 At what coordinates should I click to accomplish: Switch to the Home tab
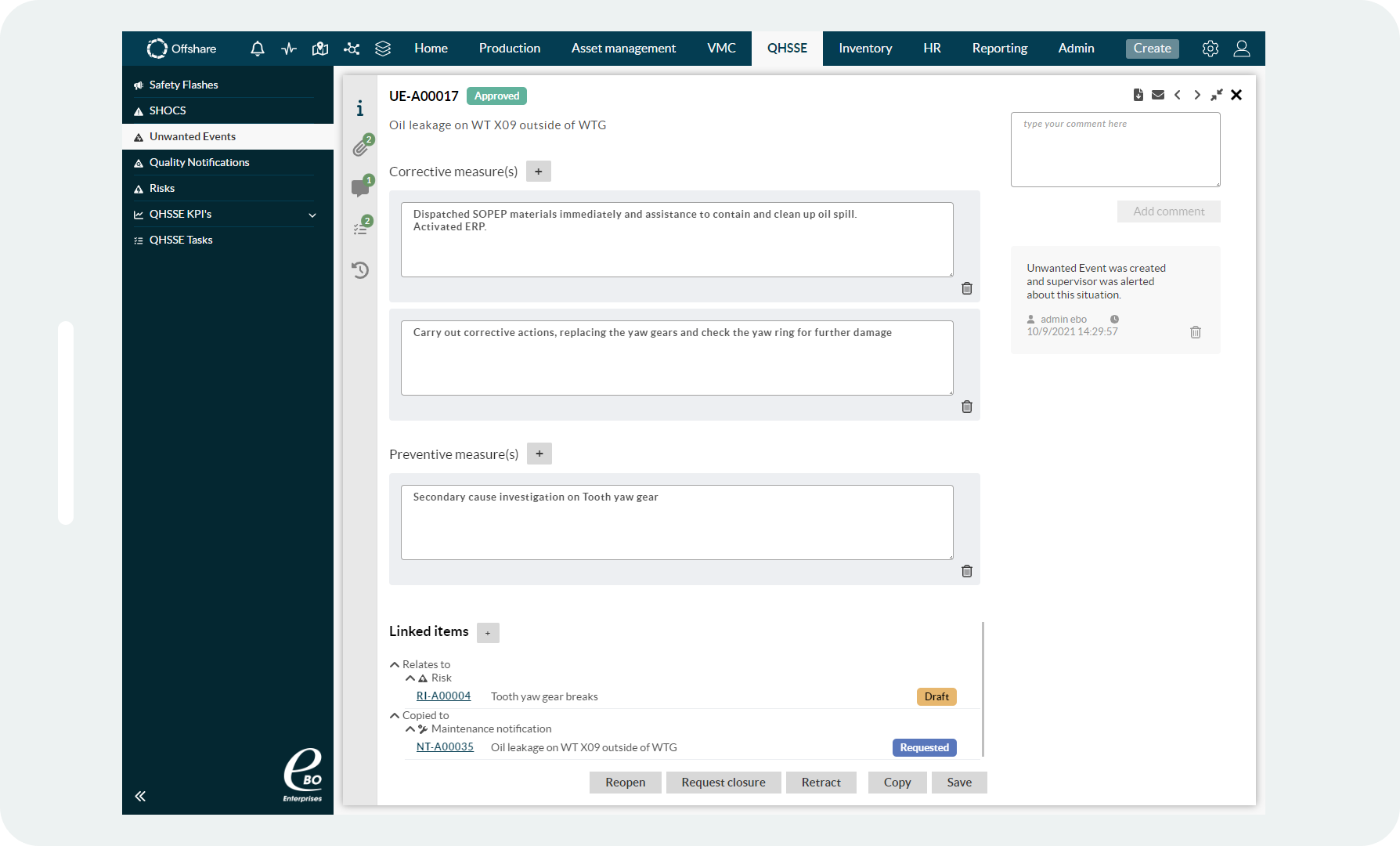(x=431, y=49)
